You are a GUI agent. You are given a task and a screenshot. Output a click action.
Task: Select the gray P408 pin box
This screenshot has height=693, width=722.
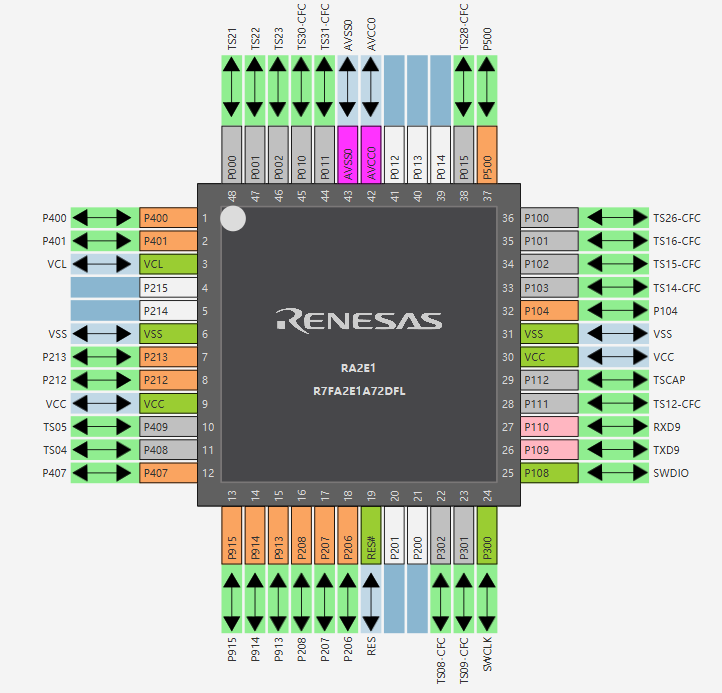click(x=168, y=450)
